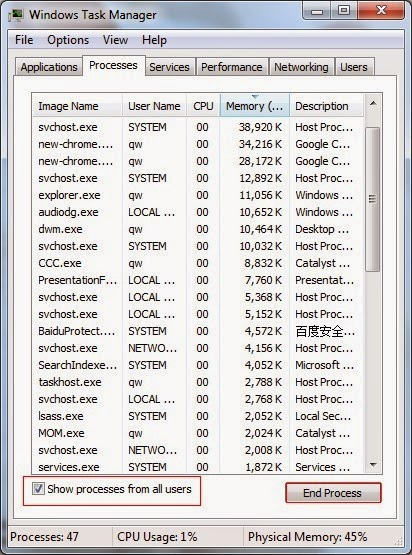This screenshot has width=412, height=555.
Task: Select the MOM.exe process
Action: click(x=198, y=433)
